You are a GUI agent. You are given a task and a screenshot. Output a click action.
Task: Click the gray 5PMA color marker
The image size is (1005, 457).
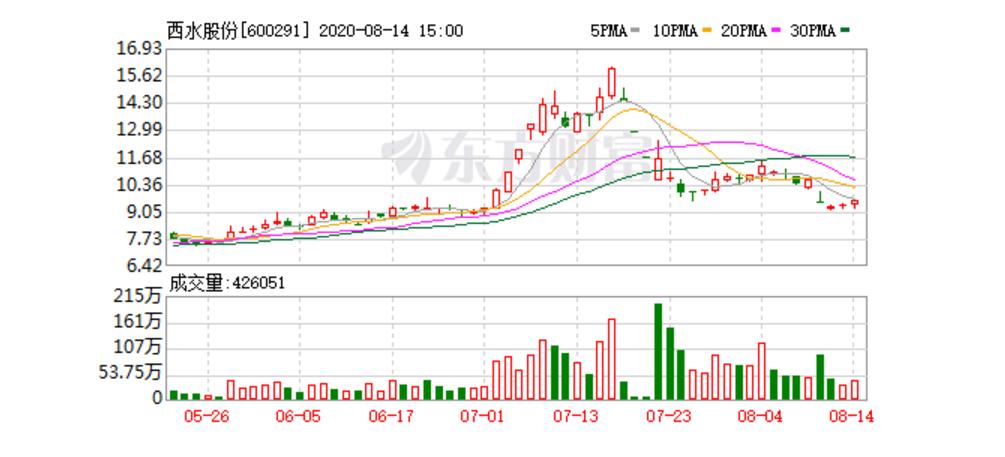coord(635,32)
